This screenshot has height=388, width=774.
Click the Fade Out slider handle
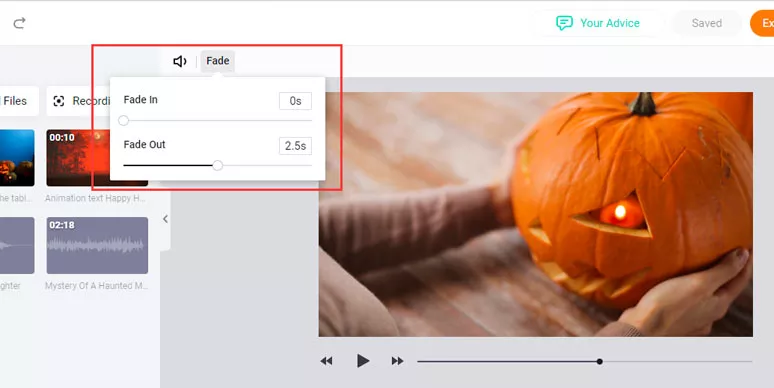point(218,165)
